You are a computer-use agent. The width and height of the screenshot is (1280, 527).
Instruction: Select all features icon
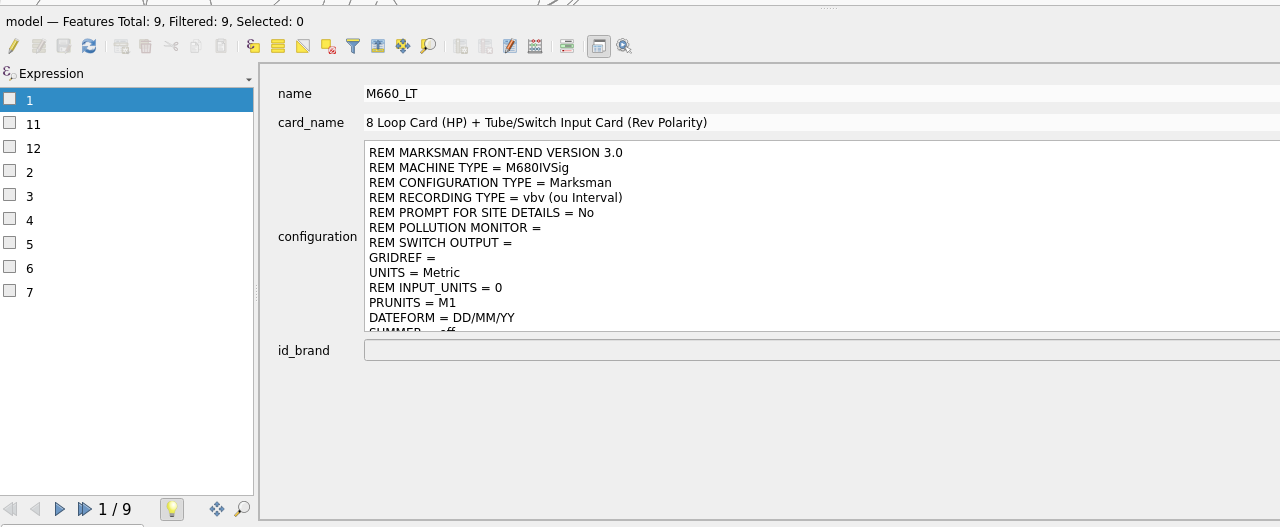[x=278, y=46]
